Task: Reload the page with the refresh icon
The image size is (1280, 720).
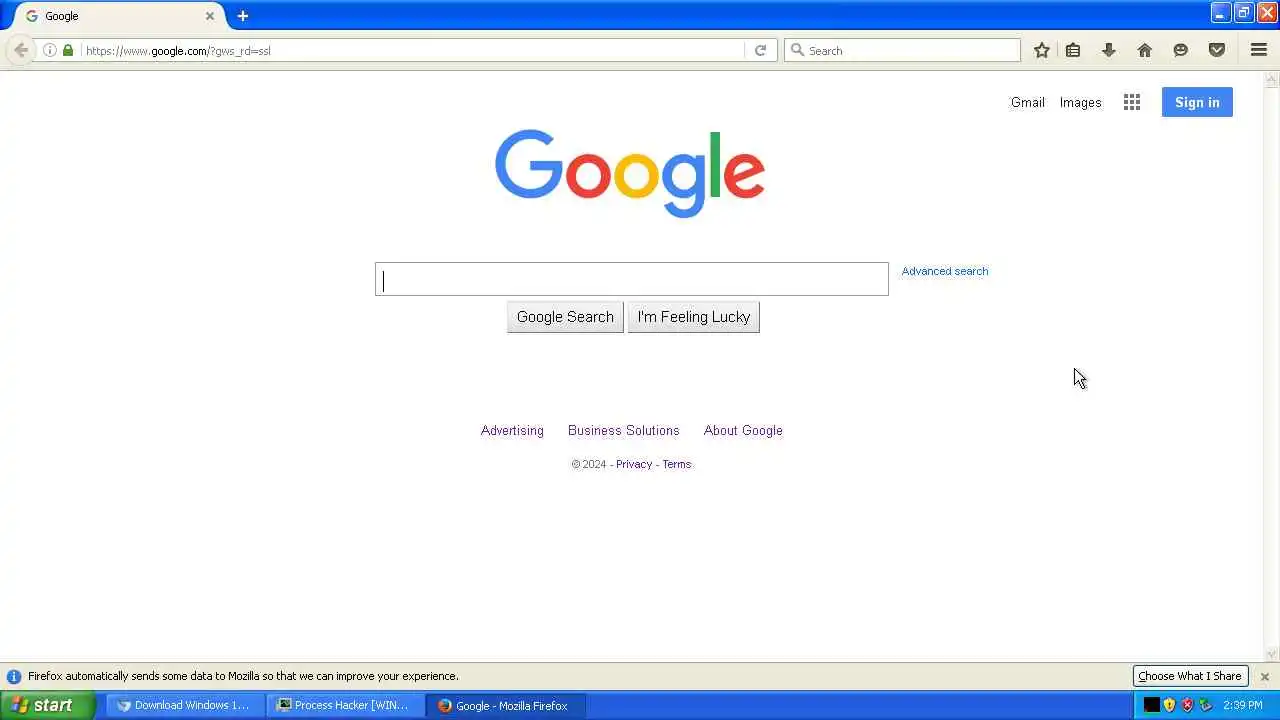Action: point(761,50)
